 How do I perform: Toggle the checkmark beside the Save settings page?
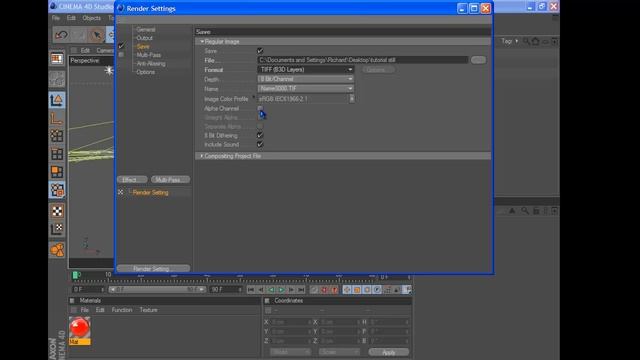(121, 46)
